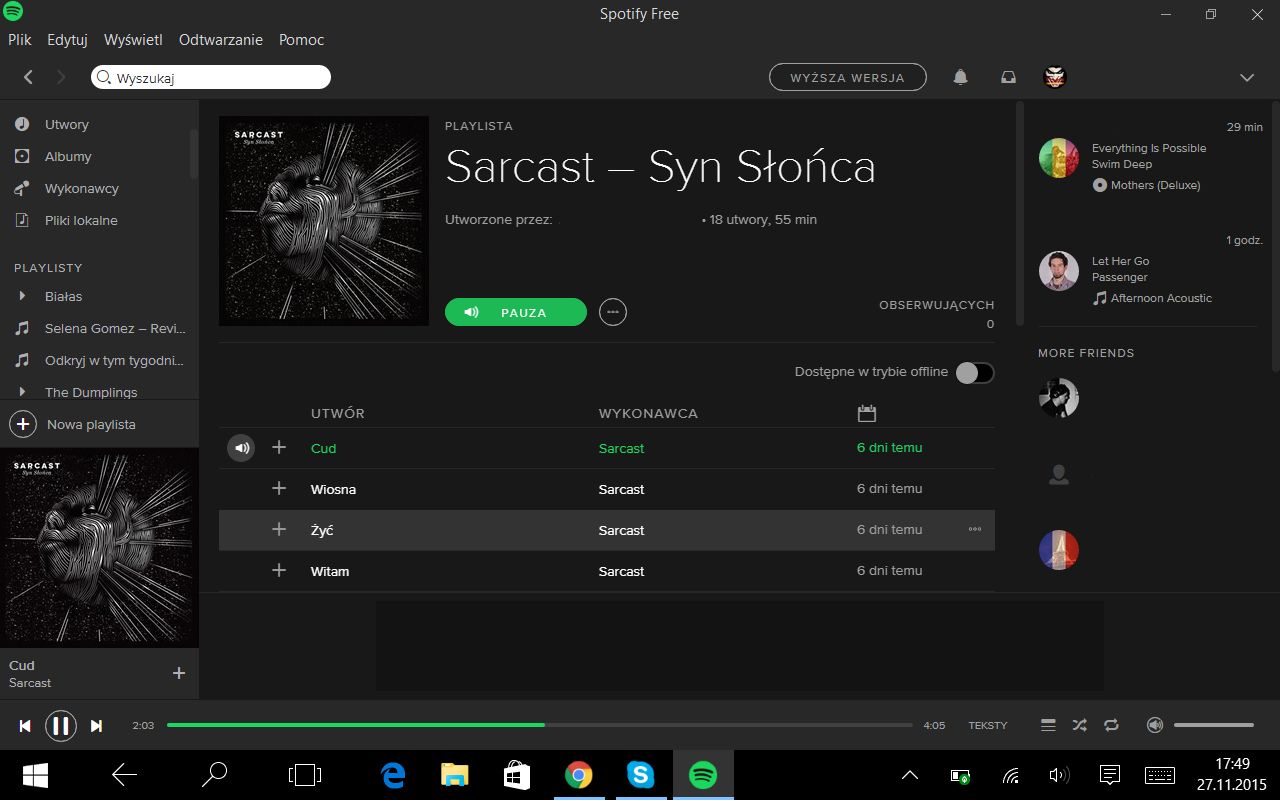Open the notifications bell

pyautogui.click(x=960, y=77)
